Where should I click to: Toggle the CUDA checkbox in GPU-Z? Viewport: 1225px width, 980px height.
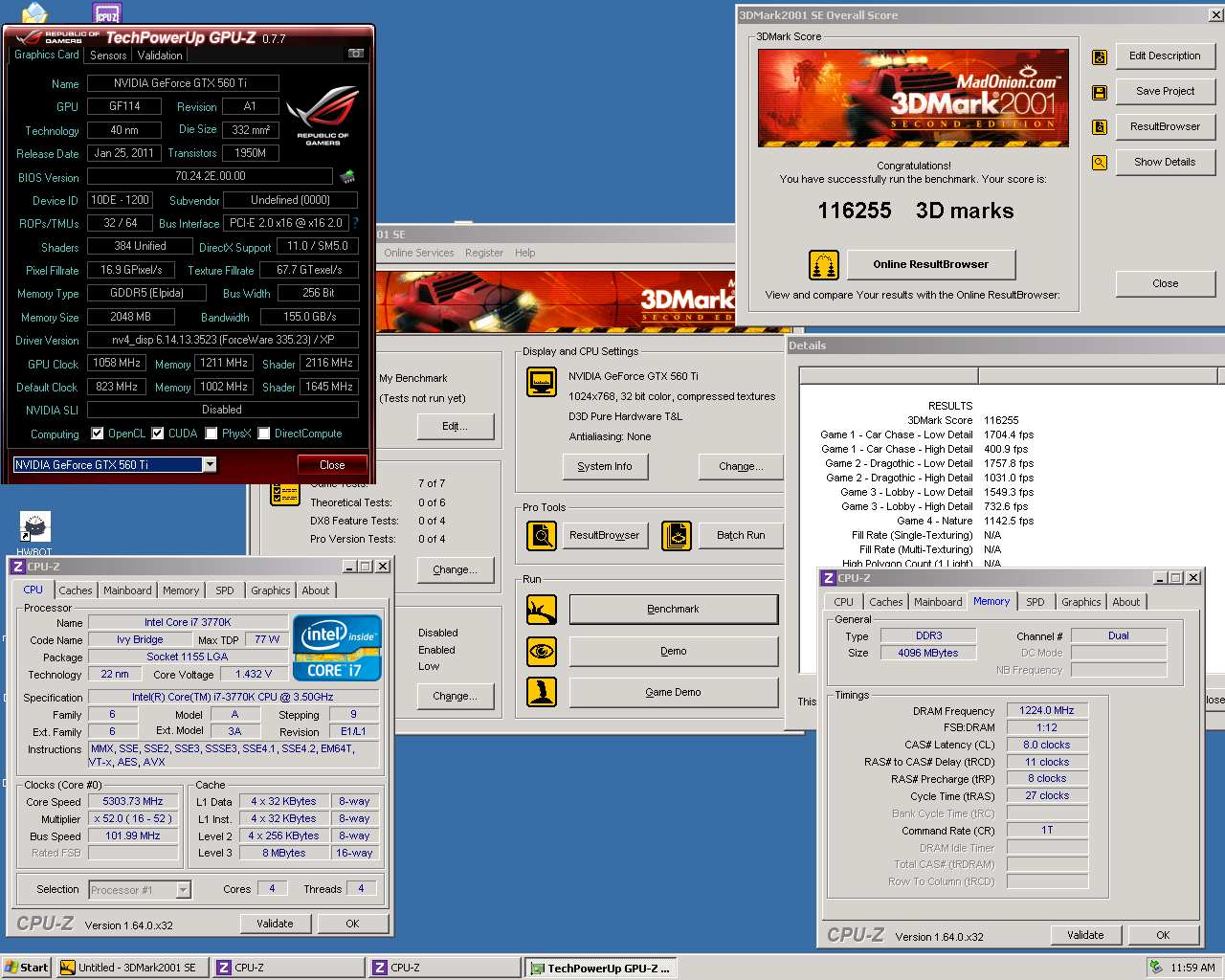(x=158, y=434)
